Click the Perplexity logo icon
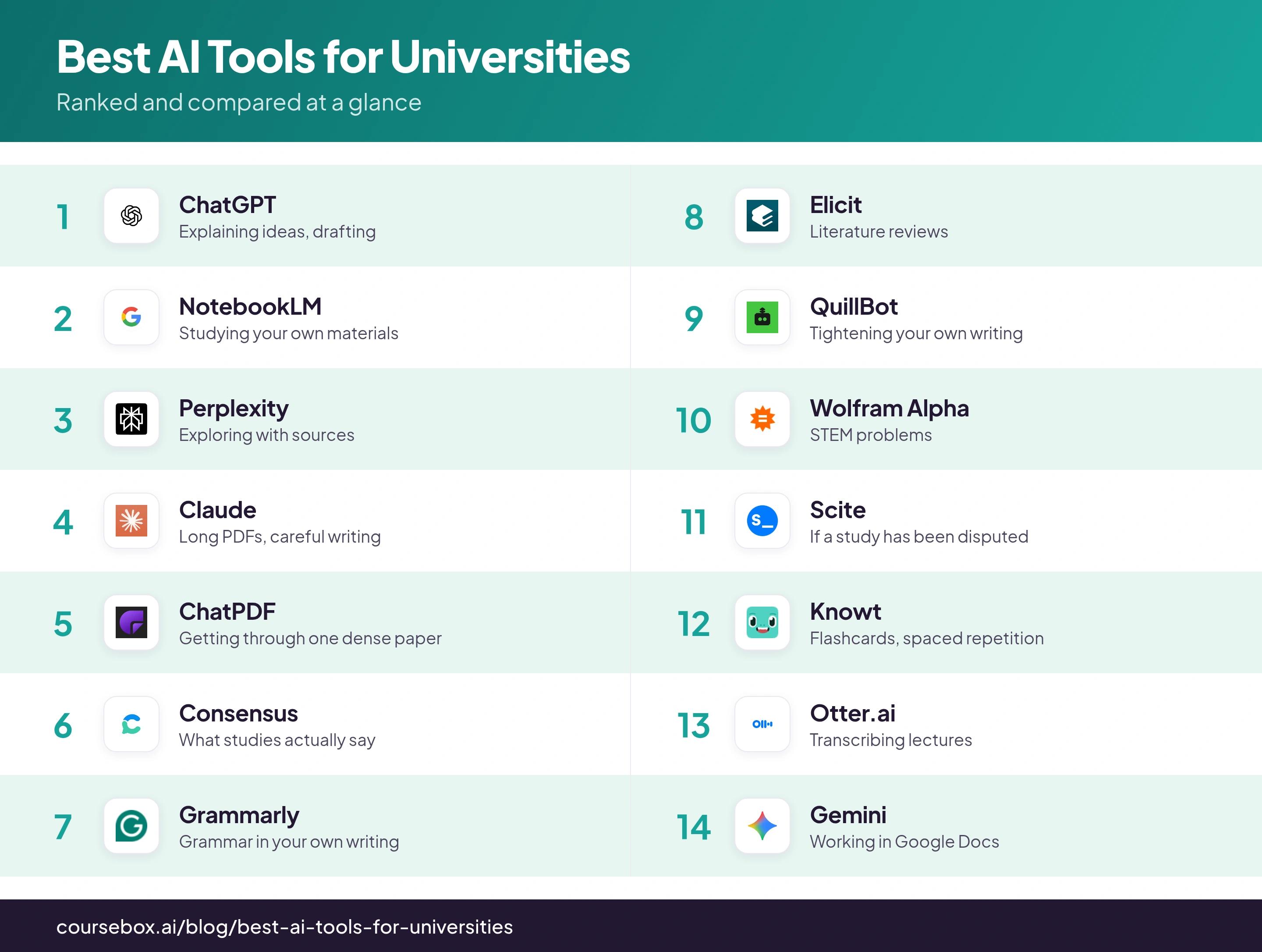This screenshot has width=1262, height=952. (x=131, y=419)
